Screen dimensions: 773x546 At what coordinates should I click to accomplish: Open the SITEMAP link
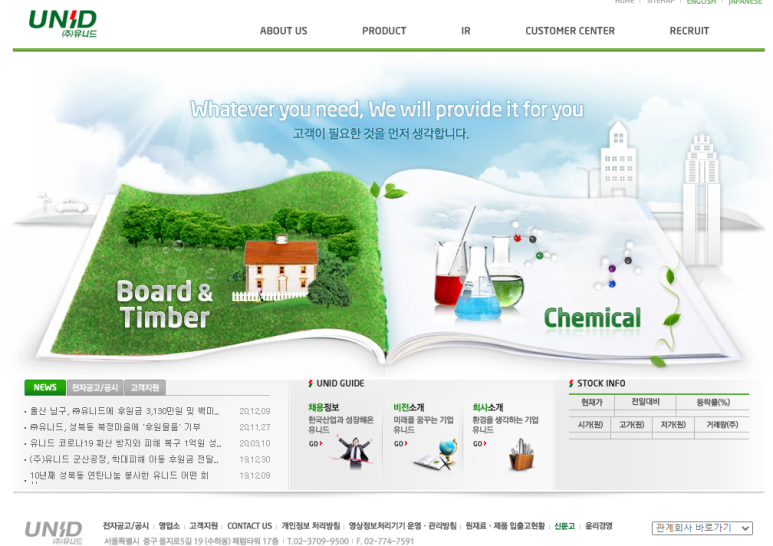pos(660,2)
